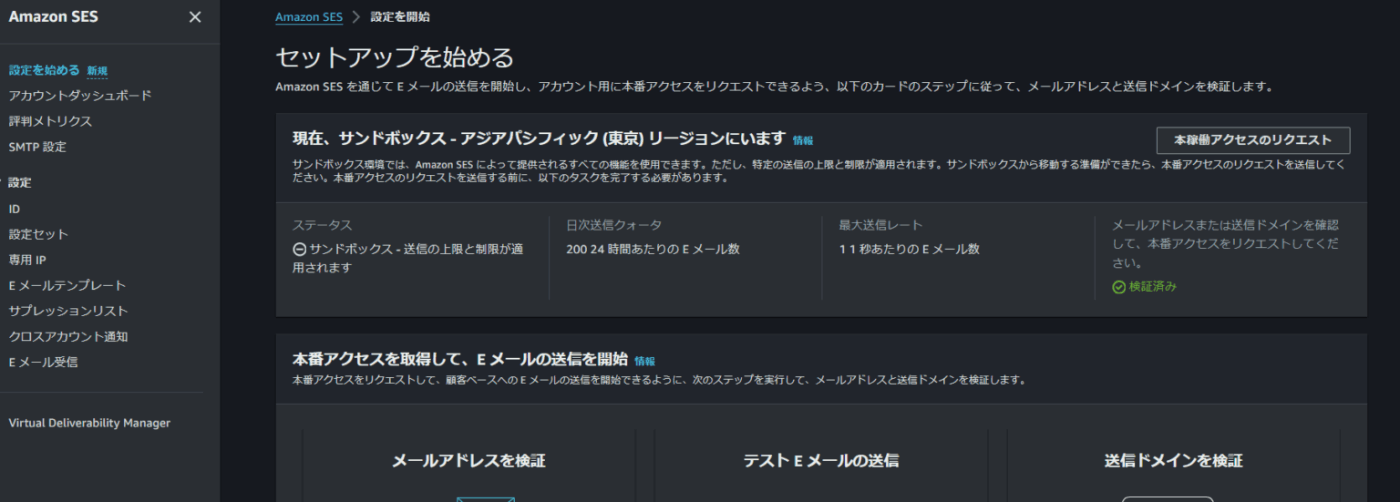The image size is (1400, 502).
Task: Open E メール受信 page
Action: (43, 362)
